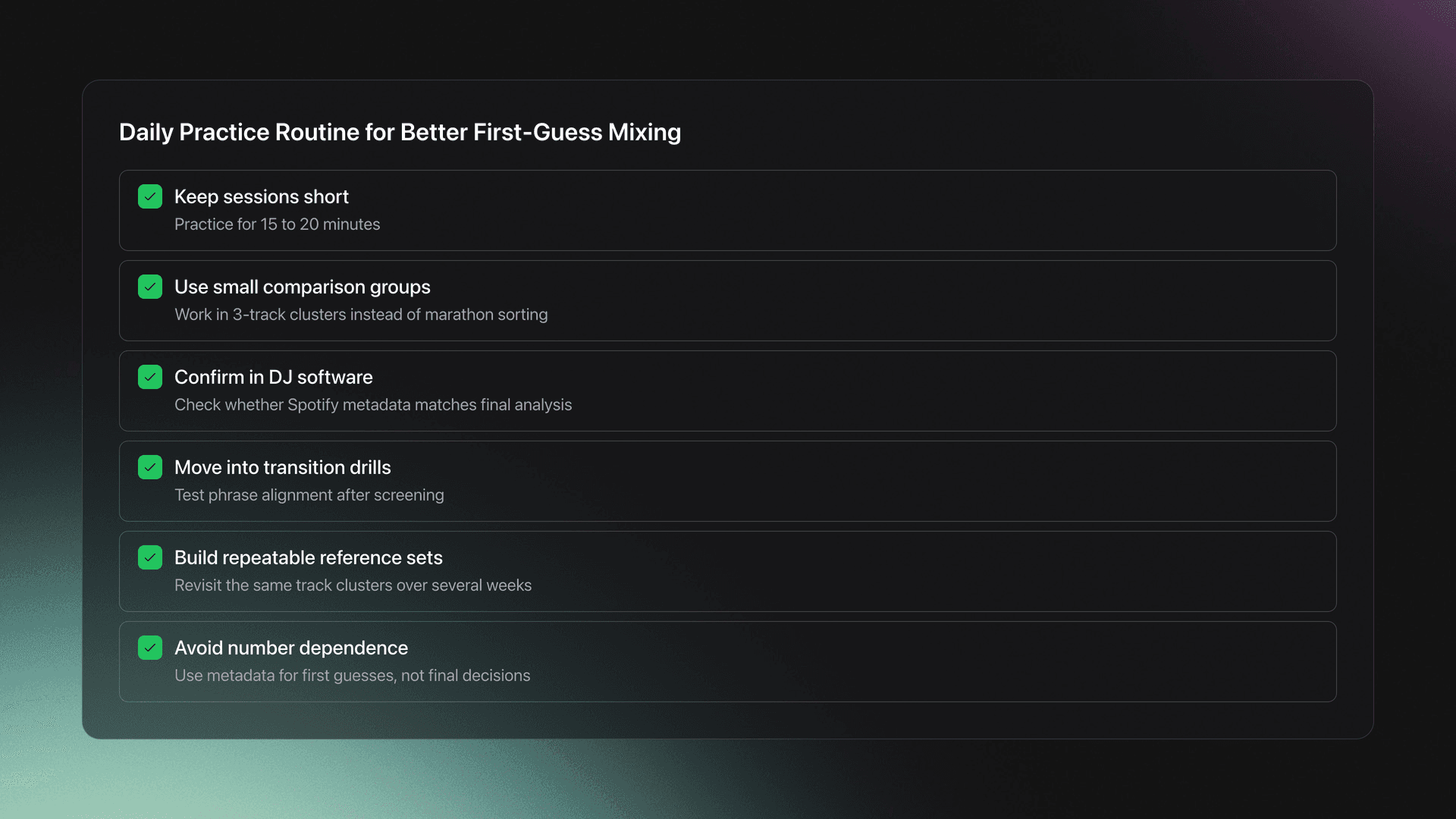Select Move into transition drills title
This screenshot has height=819, width=1456.
[x=282, y=467]
